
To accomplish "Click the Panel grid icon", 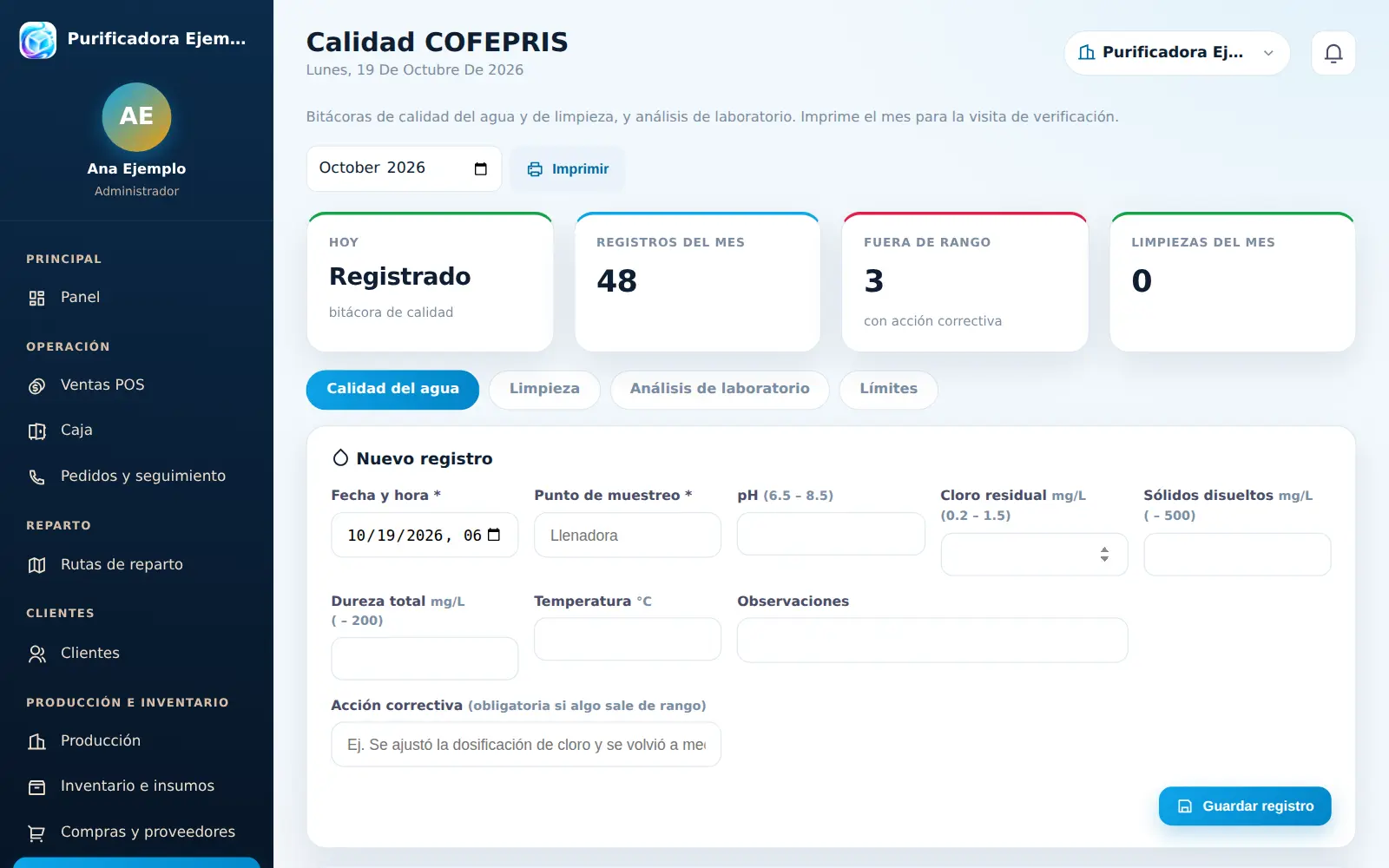I will click(x=36, y=298).
